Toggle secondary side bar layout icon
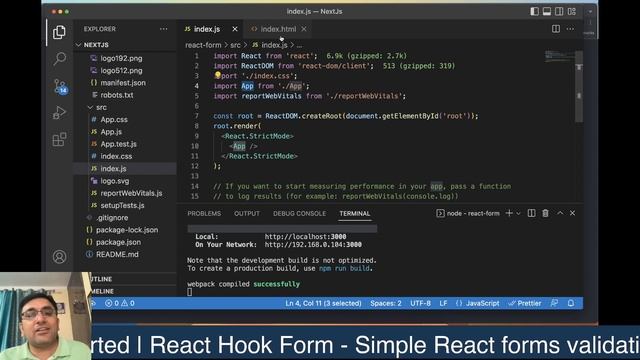640x360 pixels. click(559, 11)
